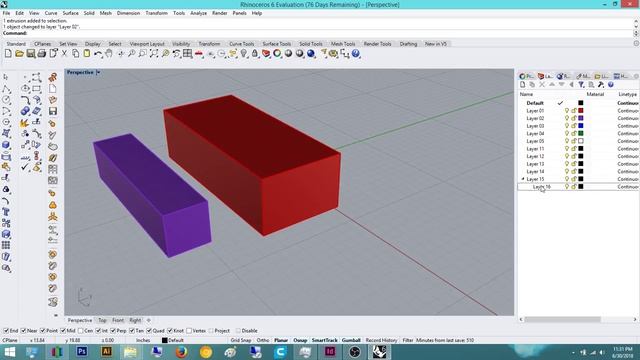Switch to the Top viewport tab
The image size is (640, 360).
pyautogui.click(x=102, y=320)
